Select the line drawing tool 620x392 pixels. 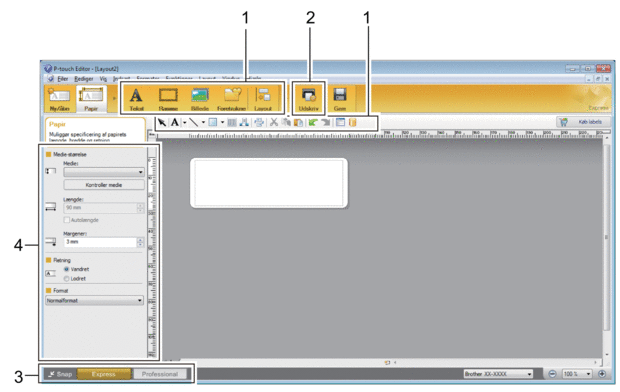(193, 123)
